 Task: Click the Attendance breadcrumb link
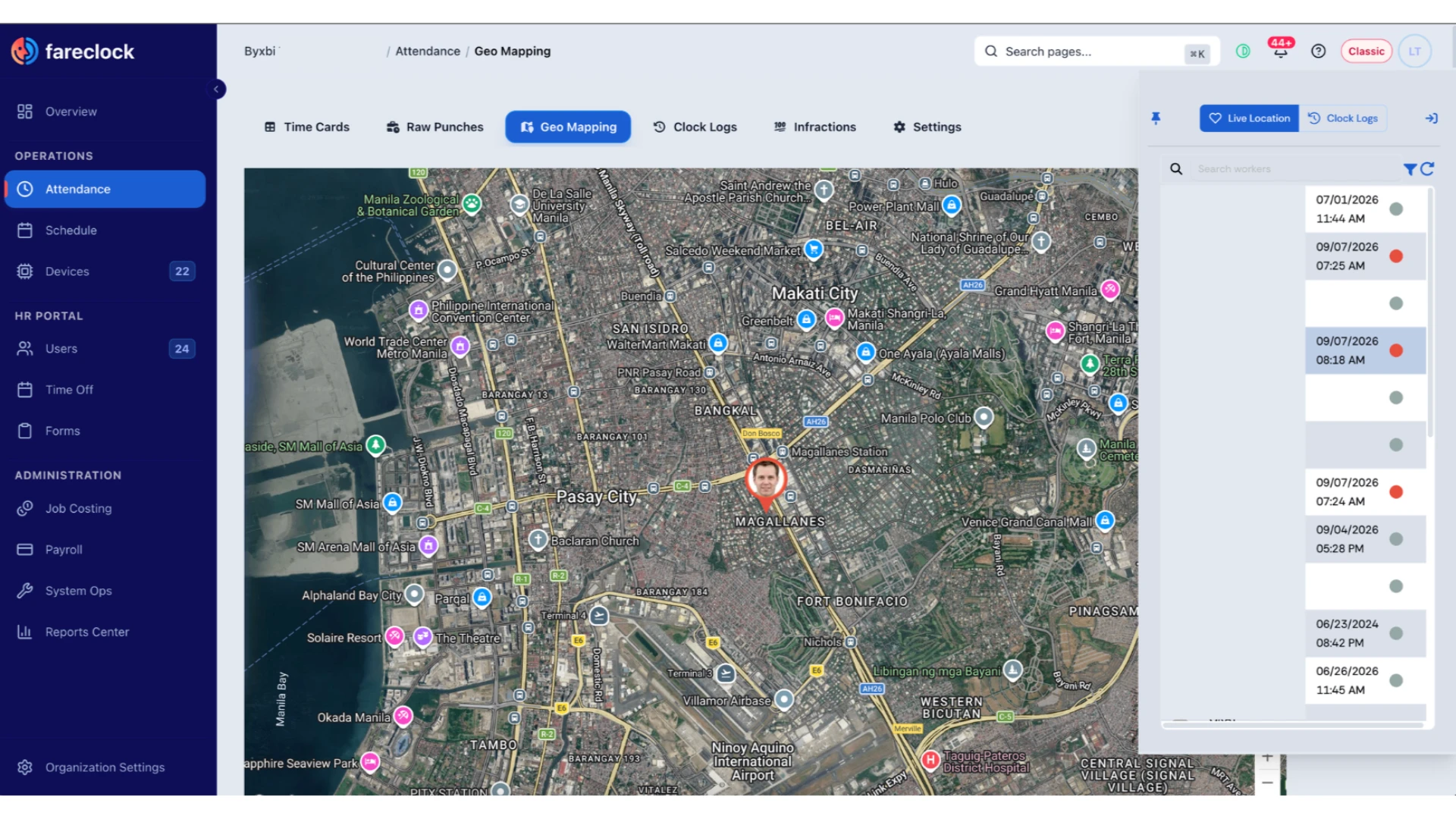(x=428, y=51)
